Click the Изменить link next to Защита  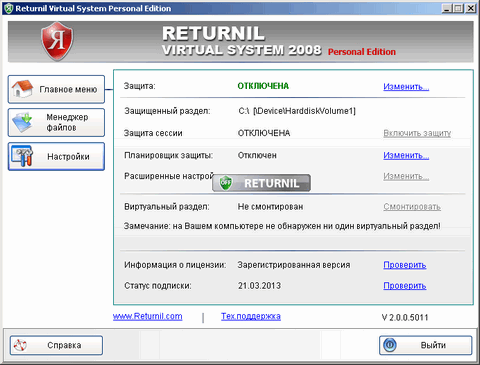(x=406, y=87)
